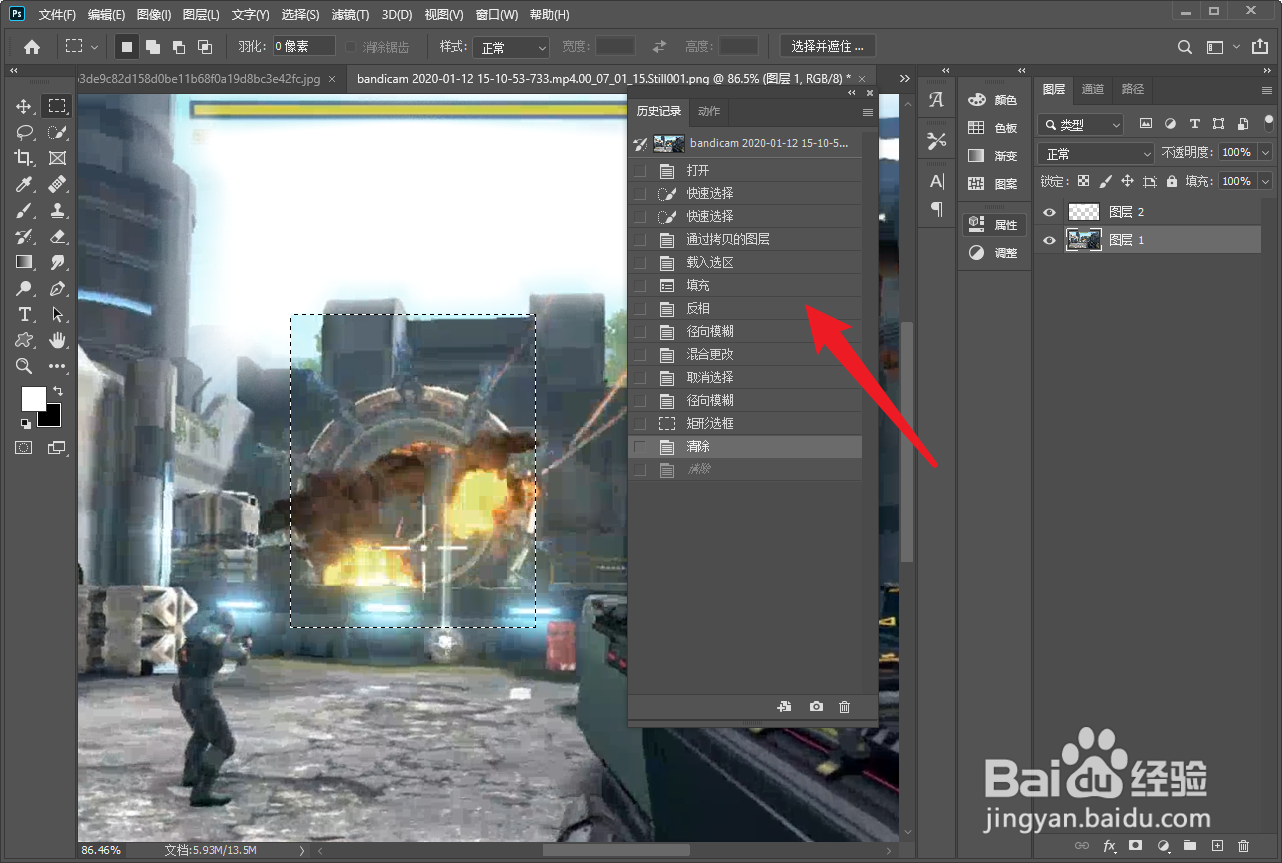Viewport: 1282px width, 863px height.
Task: Select the Zoom tool
Action: [24, 366]
